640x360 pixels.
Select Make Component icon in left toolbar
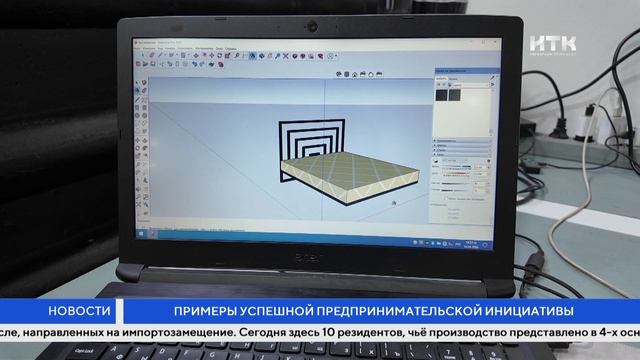point(144,82)
